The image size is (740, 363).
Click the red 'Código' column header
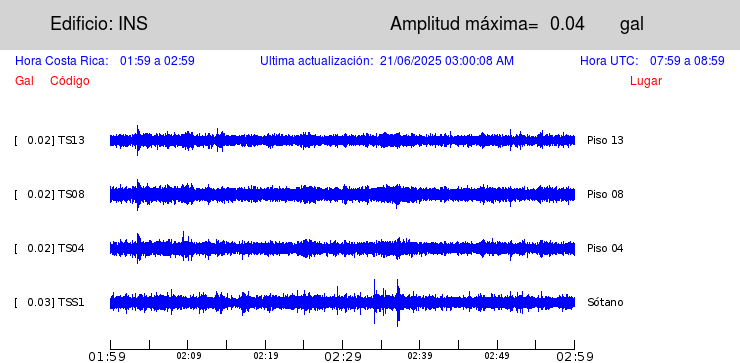click(70, 81)
